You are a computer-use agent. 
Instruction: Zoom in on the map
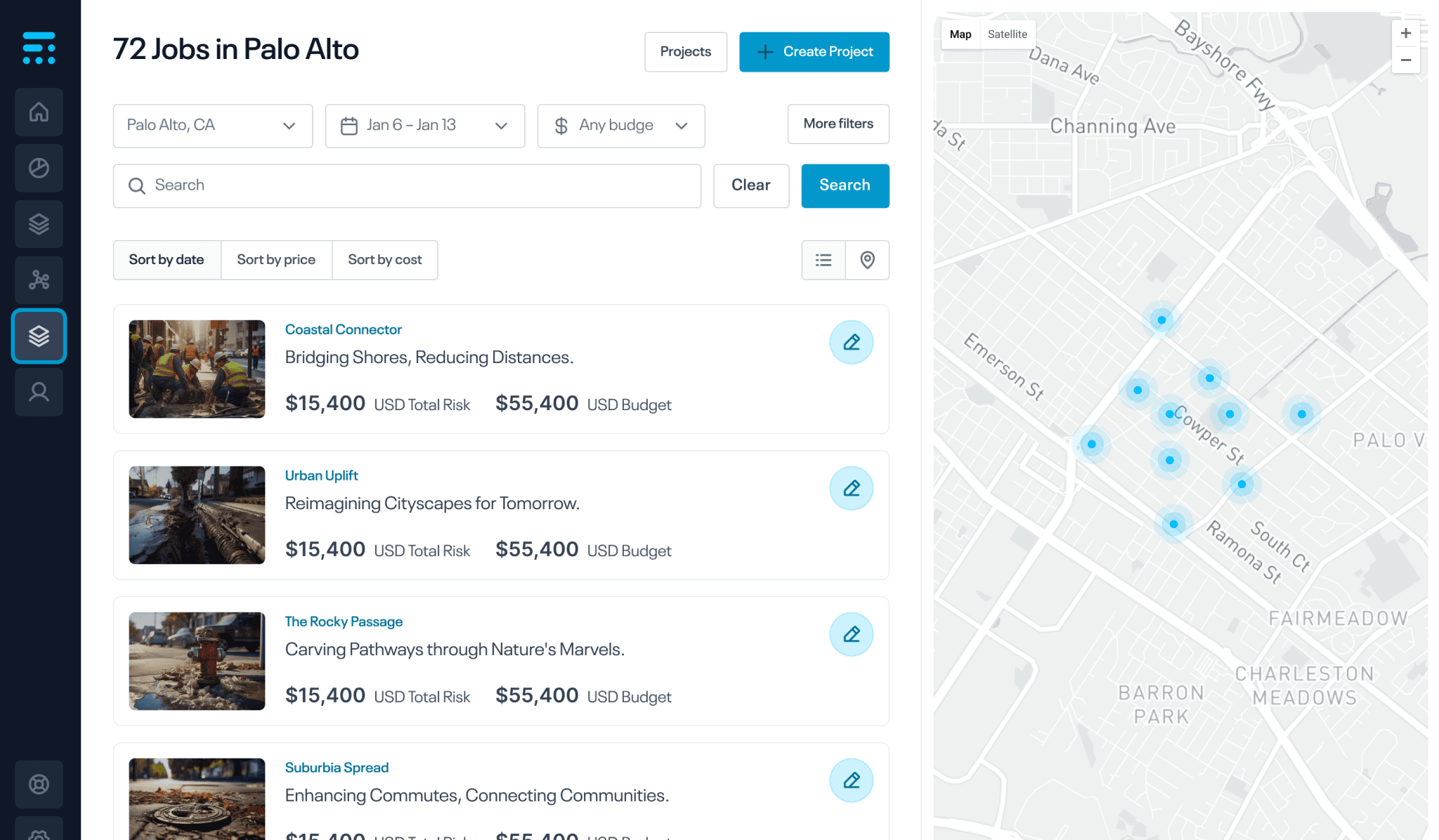click(x=1405, y=33)
